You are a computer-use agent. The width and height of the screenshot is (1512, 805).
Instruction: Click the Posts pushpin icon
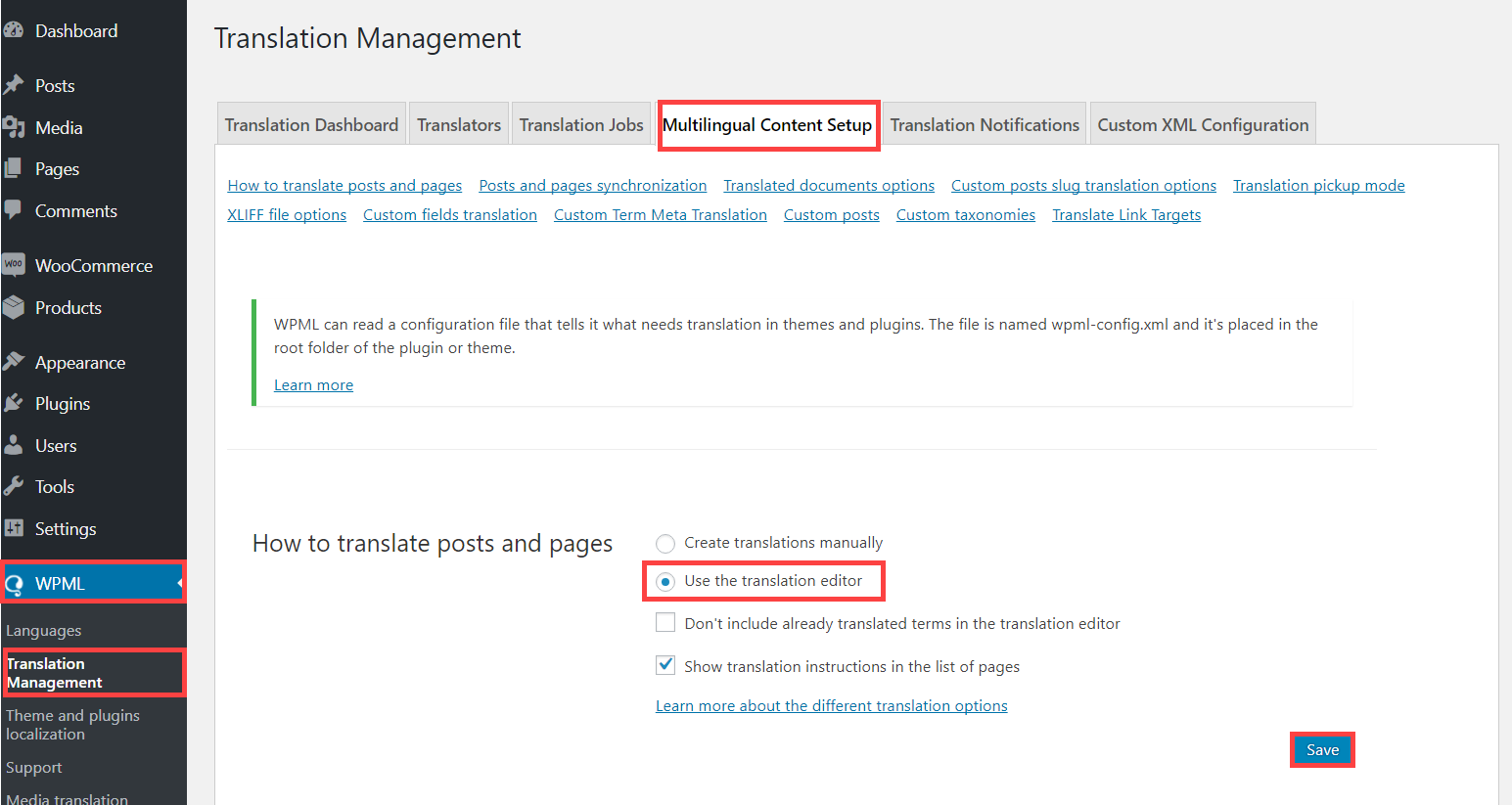[13, 85]
